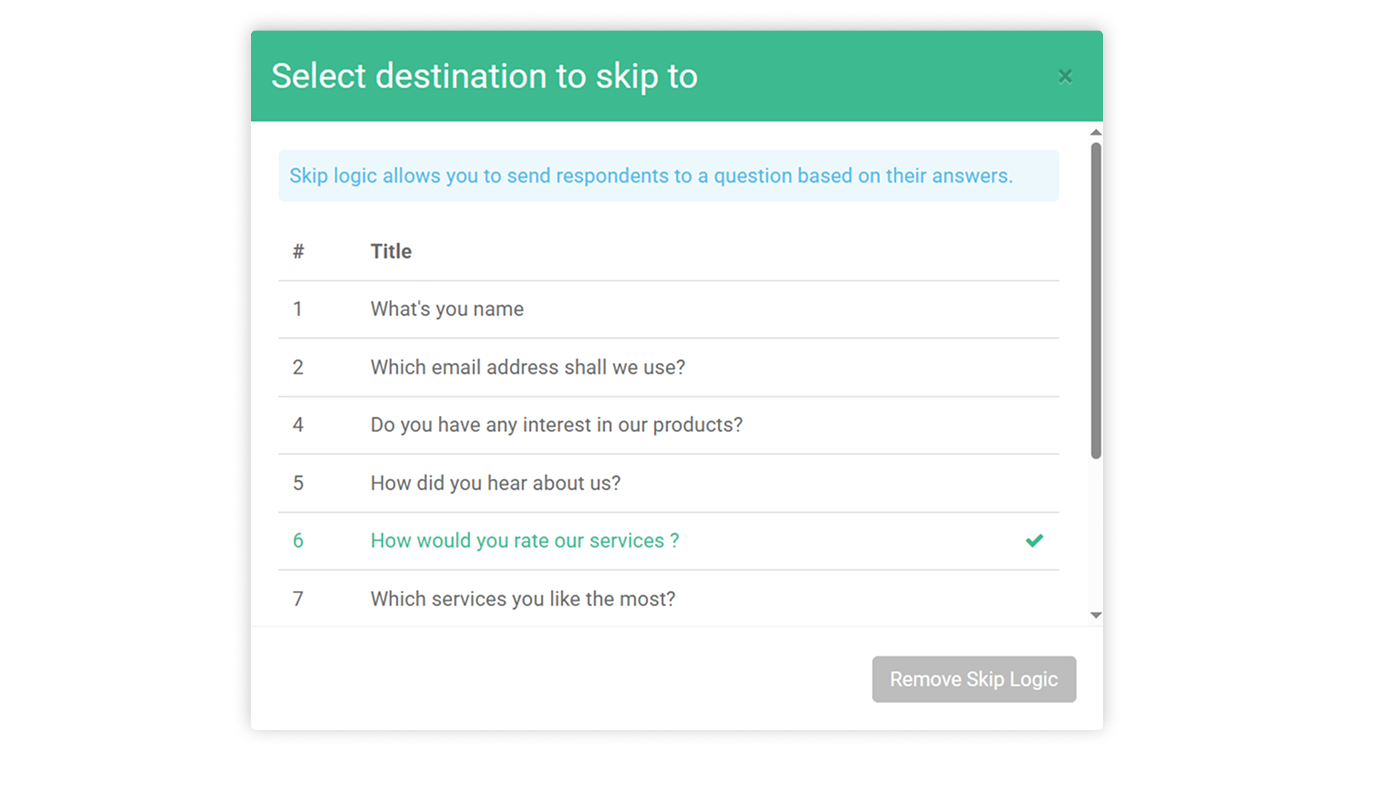Viewport: 1390px width, 790px height.
Task: Click the green checkmark on question 6
Action: click(x=1034, y=541)
